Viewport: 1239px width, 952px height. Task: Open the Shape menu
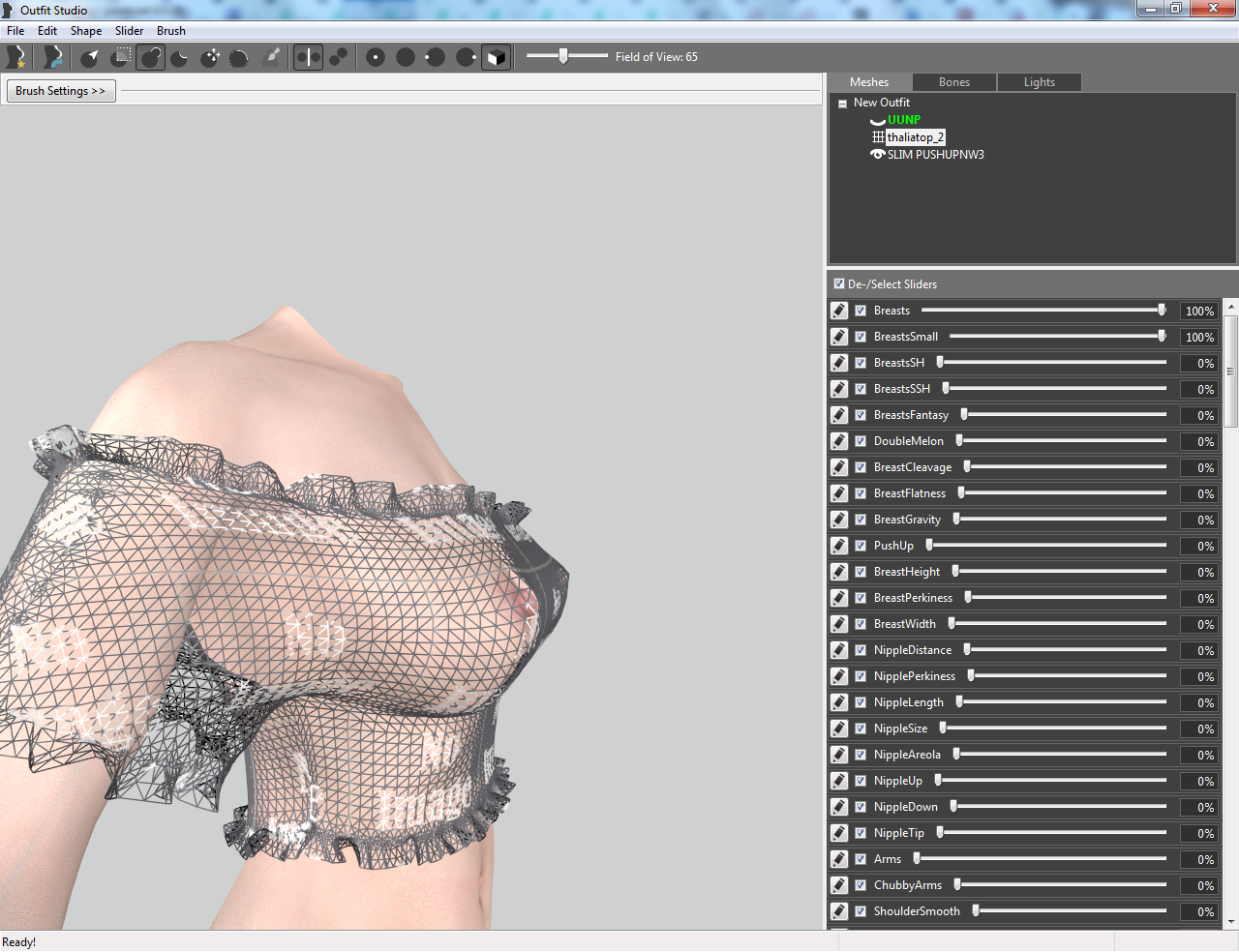tap(86, 31)
